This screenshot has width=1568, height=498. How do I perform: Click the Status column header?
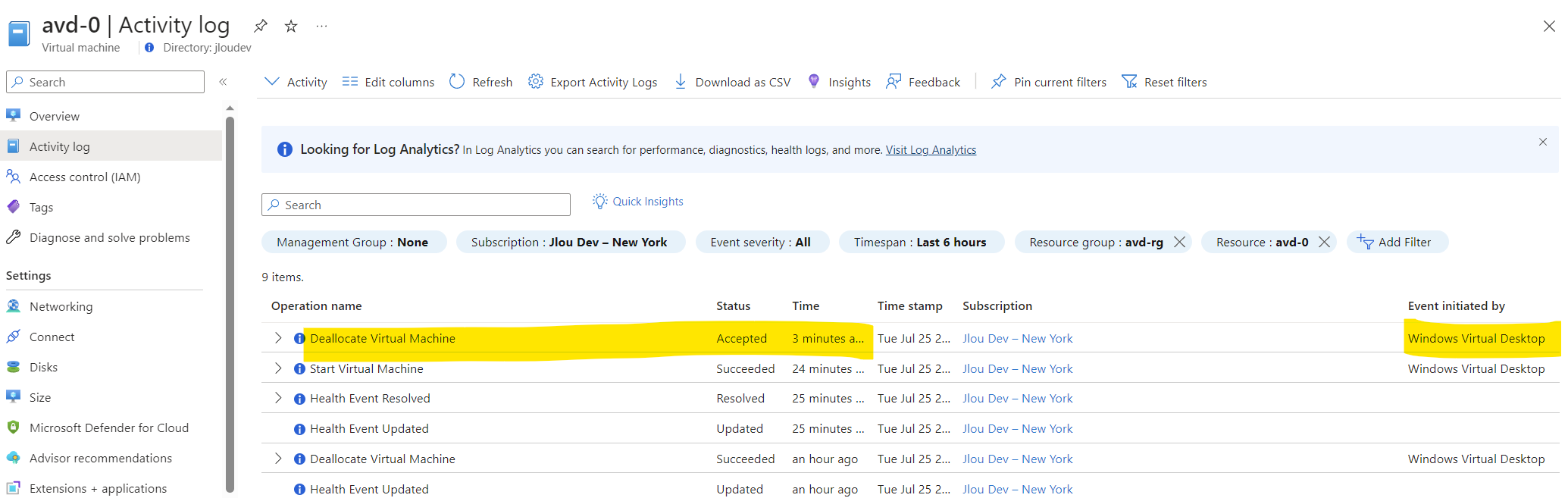tap(734, 306)
